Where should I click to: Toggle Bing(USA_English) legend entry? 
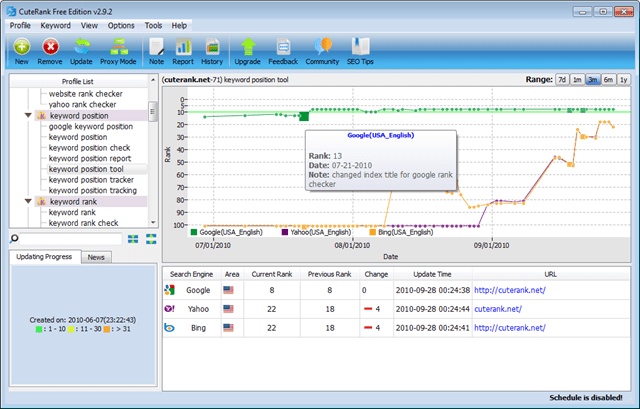coord(401,232)
